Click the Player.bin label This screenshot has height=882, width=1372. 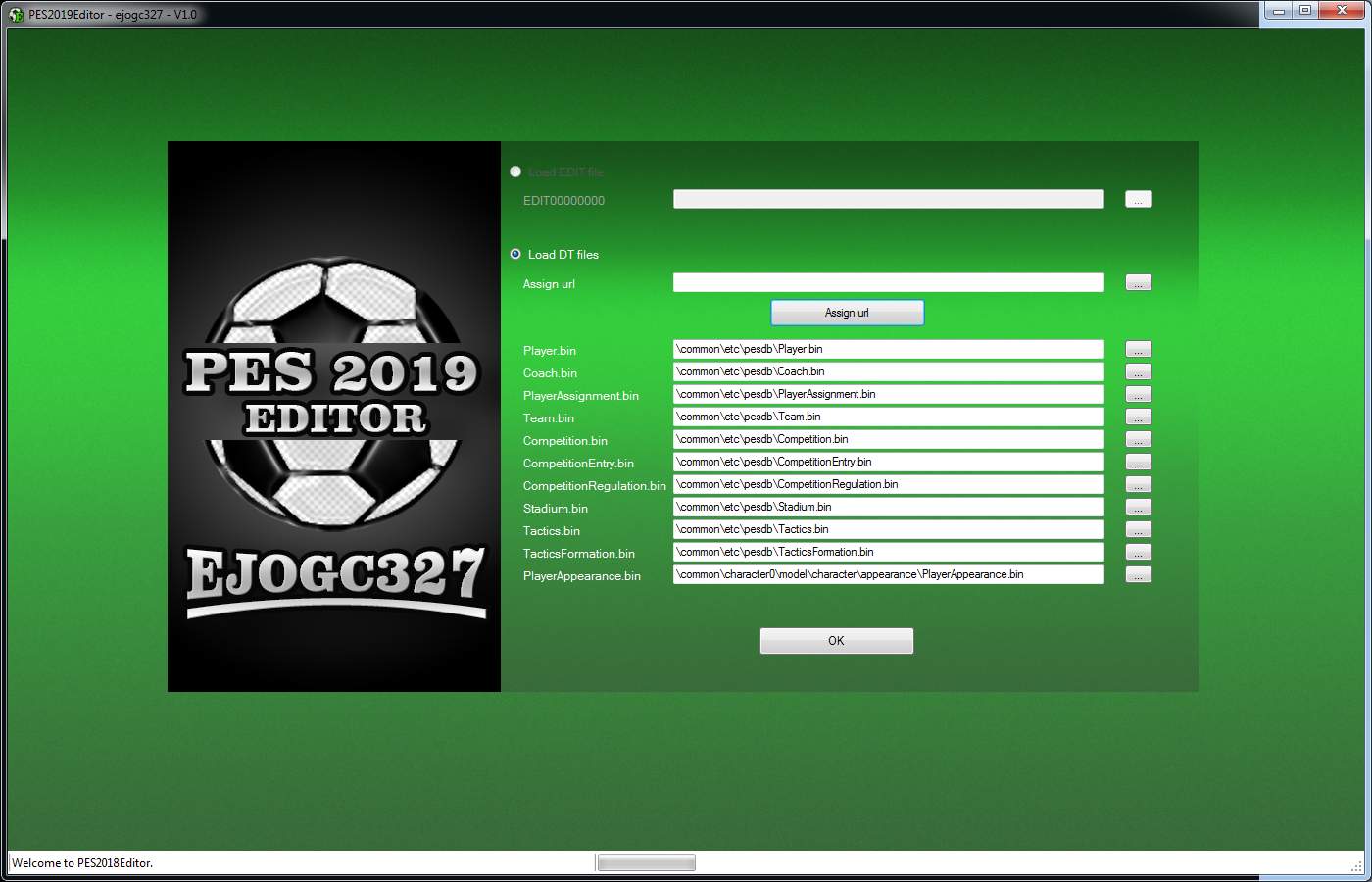pyautogui.click(x=550, y=351)
